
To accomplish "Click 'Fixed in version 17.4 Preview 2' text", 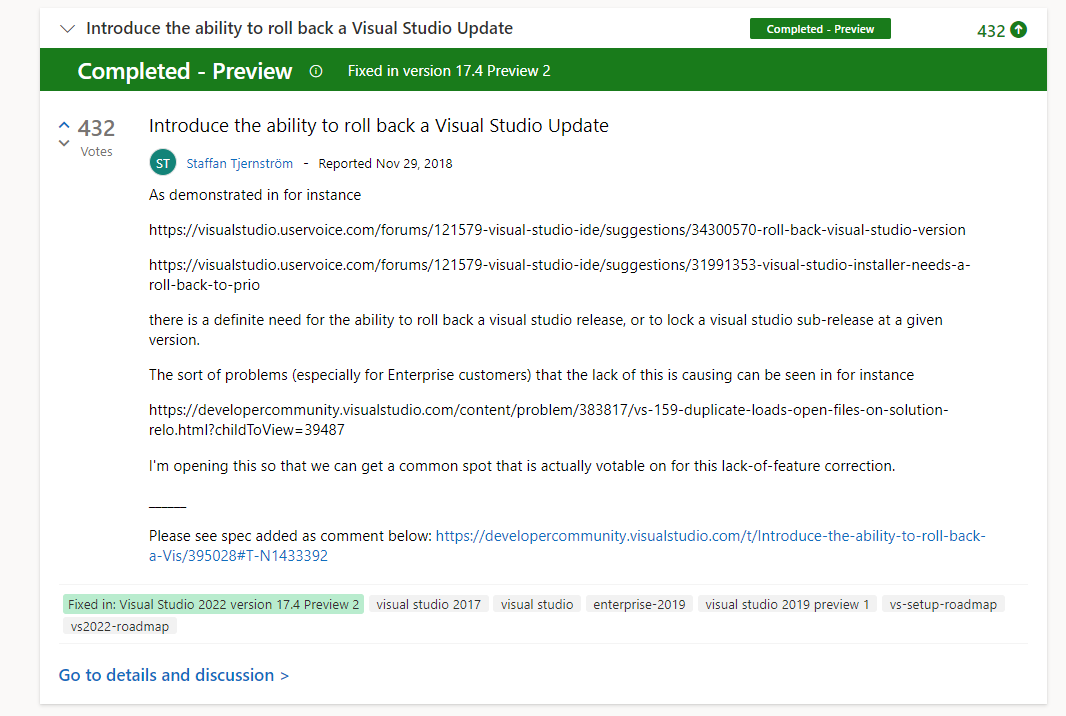I will (449, 71).
